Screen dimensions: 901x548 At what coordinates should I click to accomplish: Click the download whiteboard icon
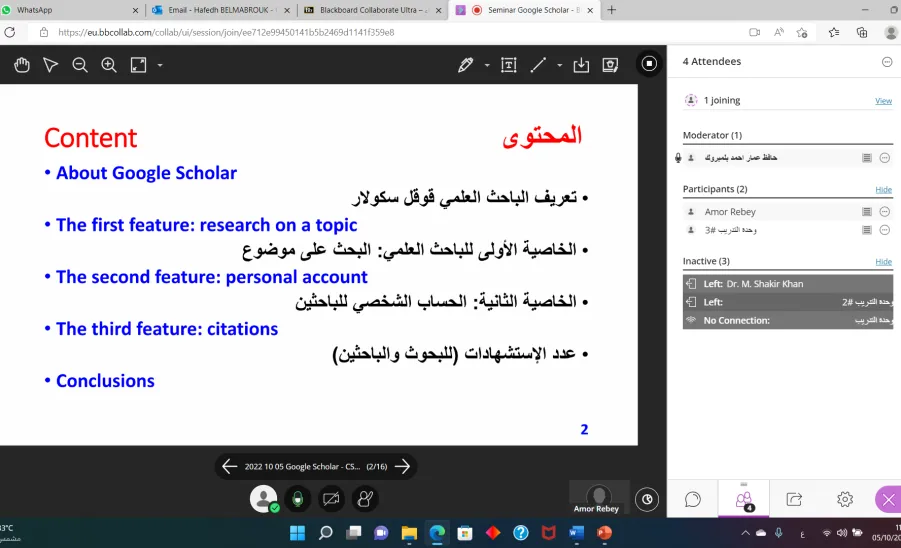click(581, 65)
